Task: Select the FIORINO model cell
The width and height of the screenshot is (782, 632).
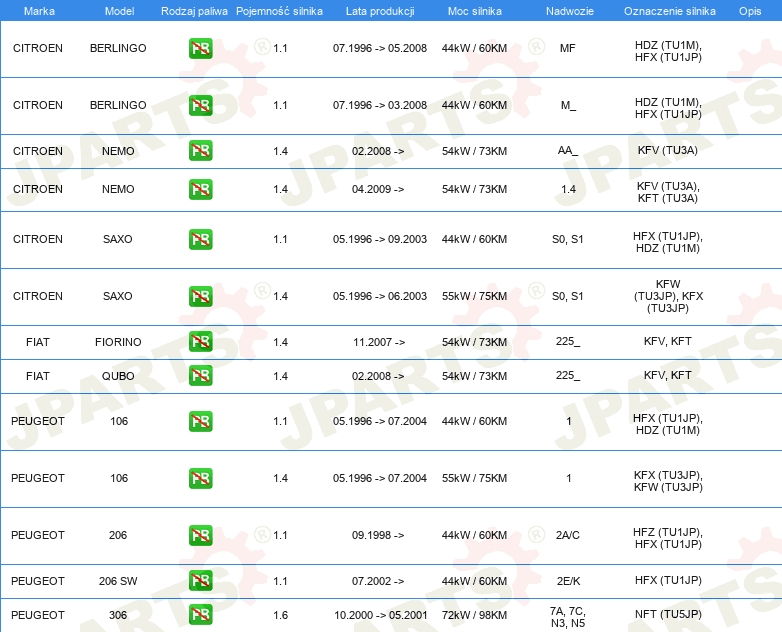Action: 118,342
